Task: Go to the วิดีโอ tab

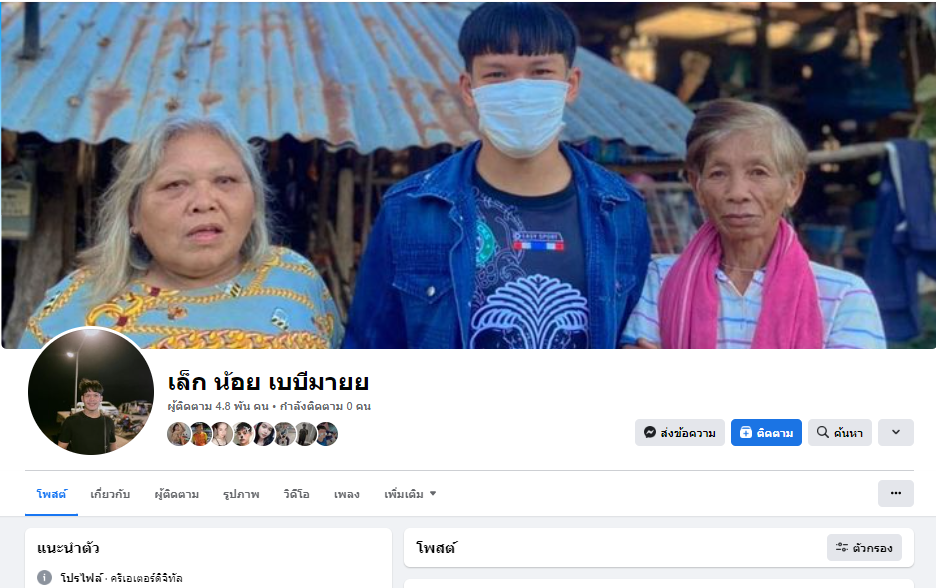Action: coord(296,494)
